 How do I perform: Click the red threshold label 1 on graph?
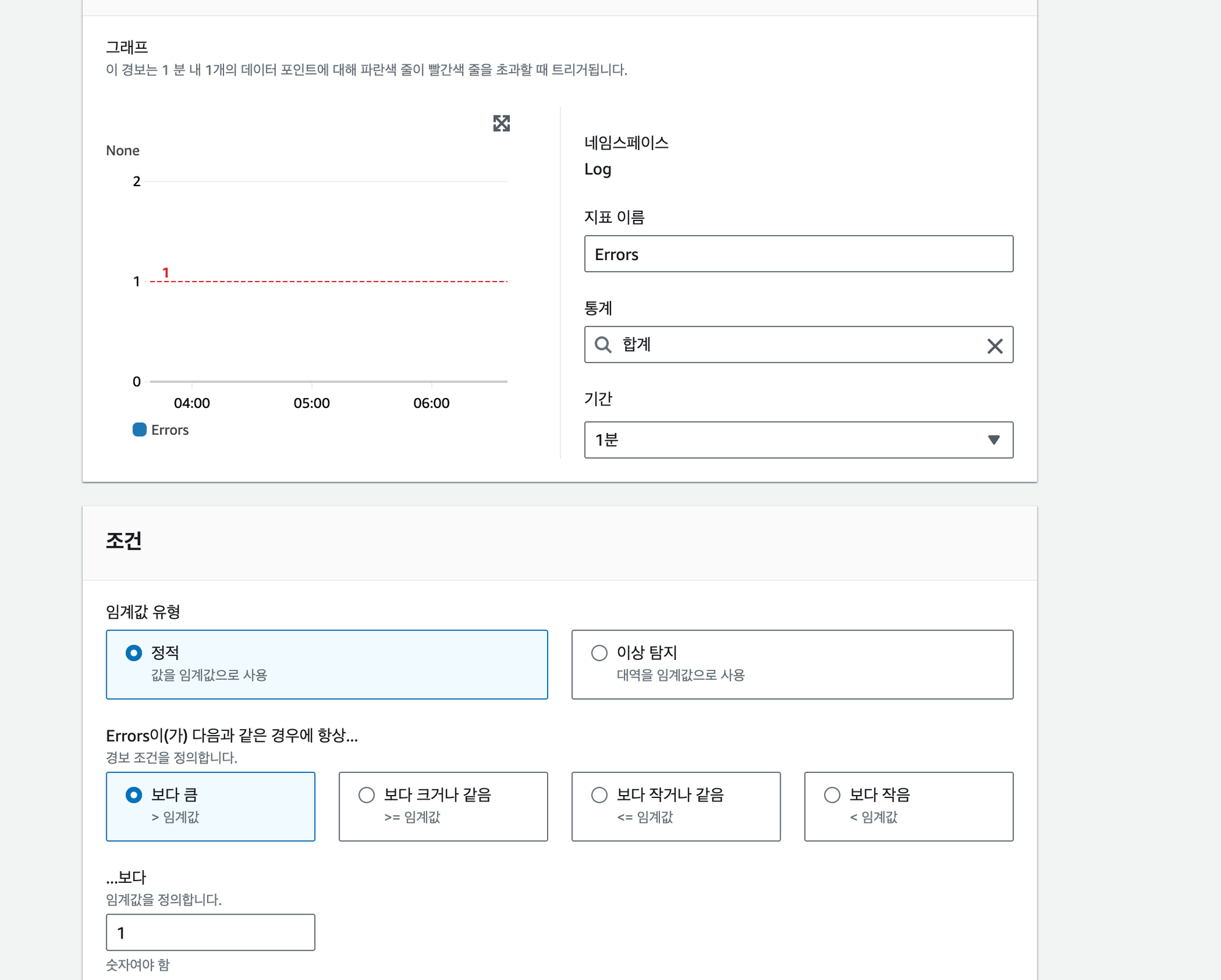coord(165,272)
